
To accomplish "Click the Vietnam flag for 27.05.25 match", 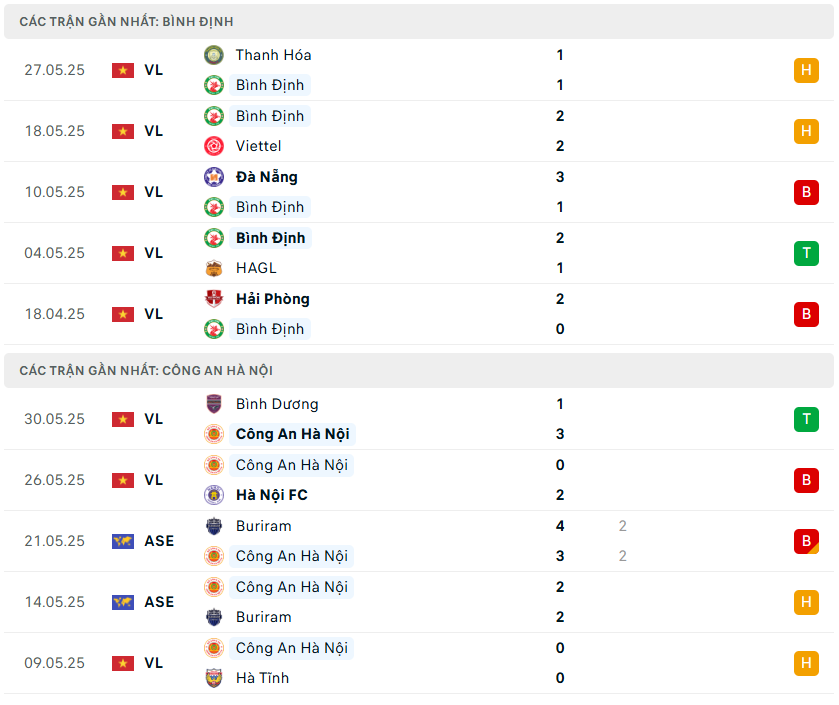I will point(123,70).
